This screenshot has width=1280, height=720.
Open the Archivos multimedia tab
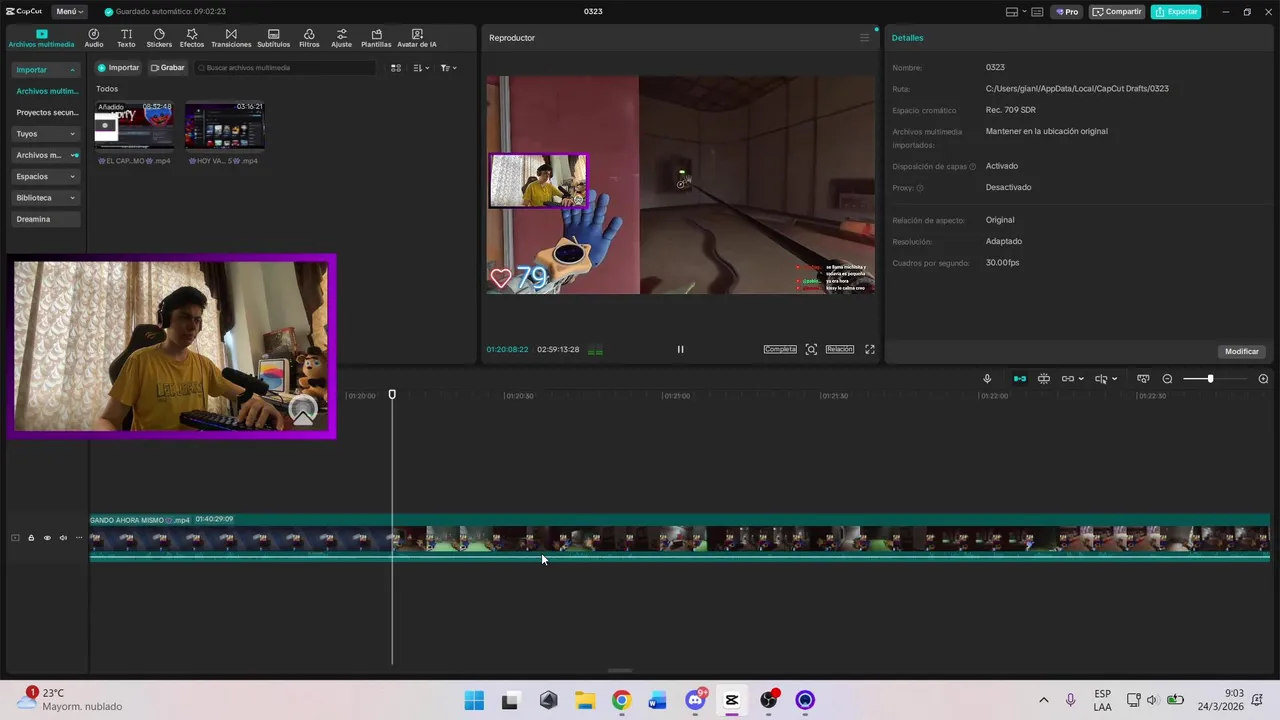(41, 38)
